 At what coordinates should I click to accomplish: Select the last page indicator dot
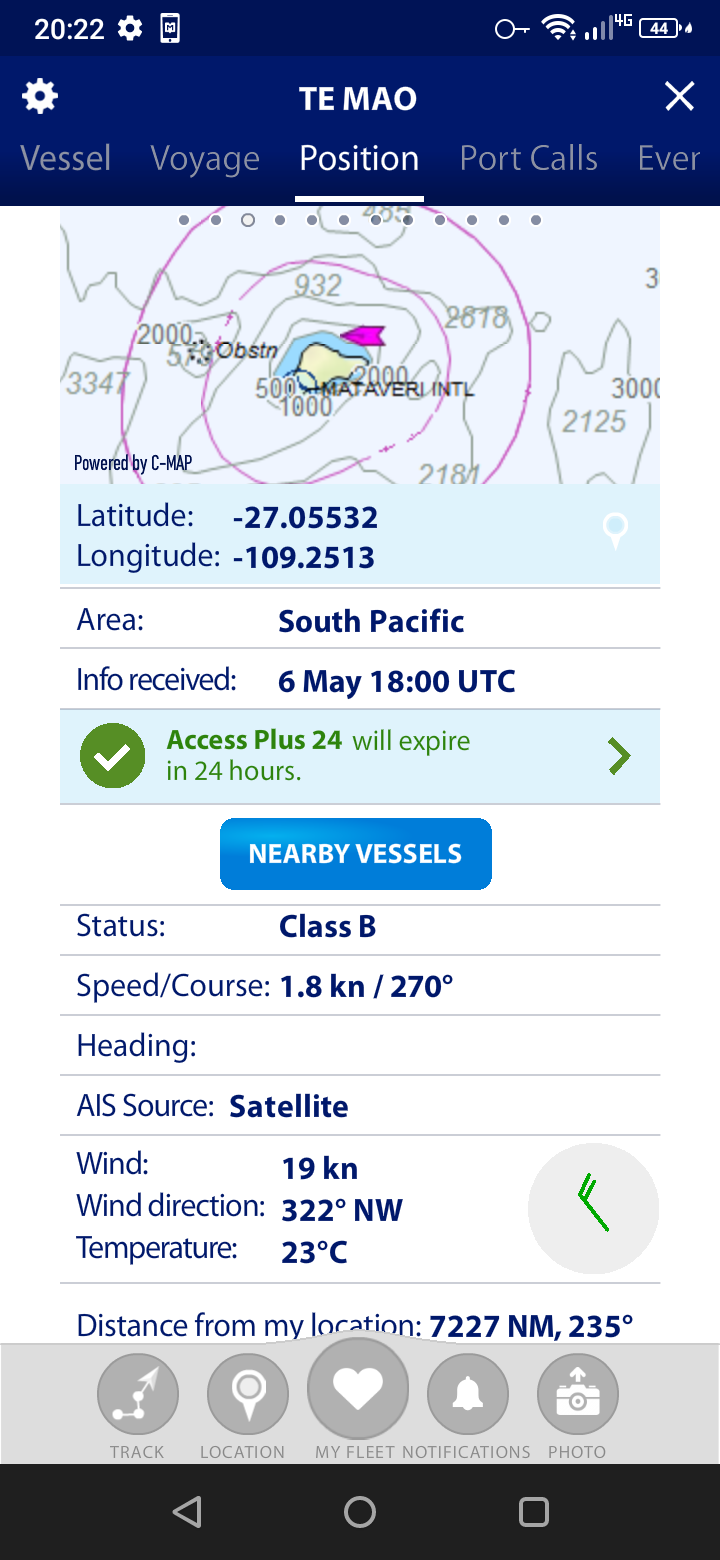click(536, 220)
